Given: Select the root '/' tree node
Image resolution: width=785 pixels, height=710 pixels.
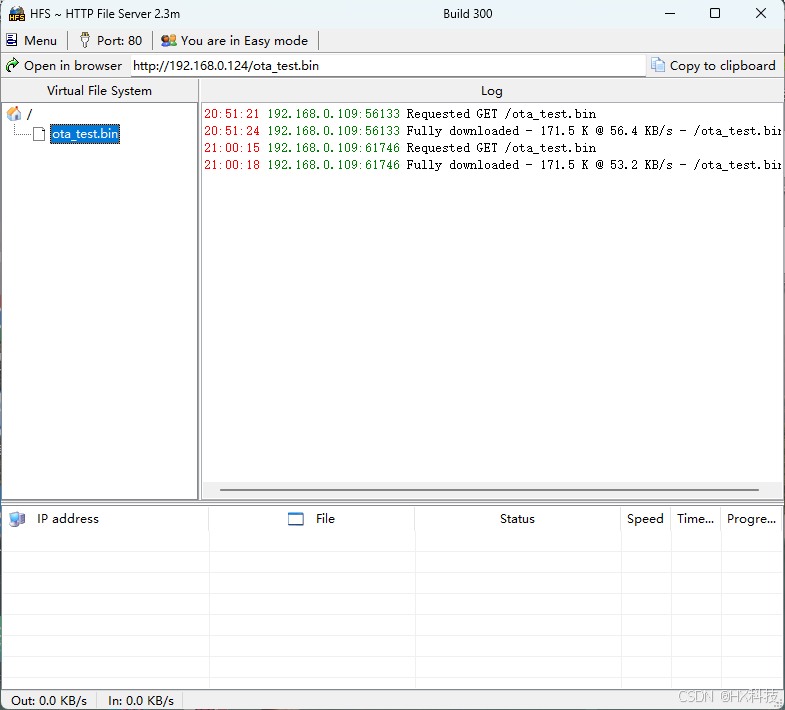Looking at the screenshot, I should coord(29,114).
